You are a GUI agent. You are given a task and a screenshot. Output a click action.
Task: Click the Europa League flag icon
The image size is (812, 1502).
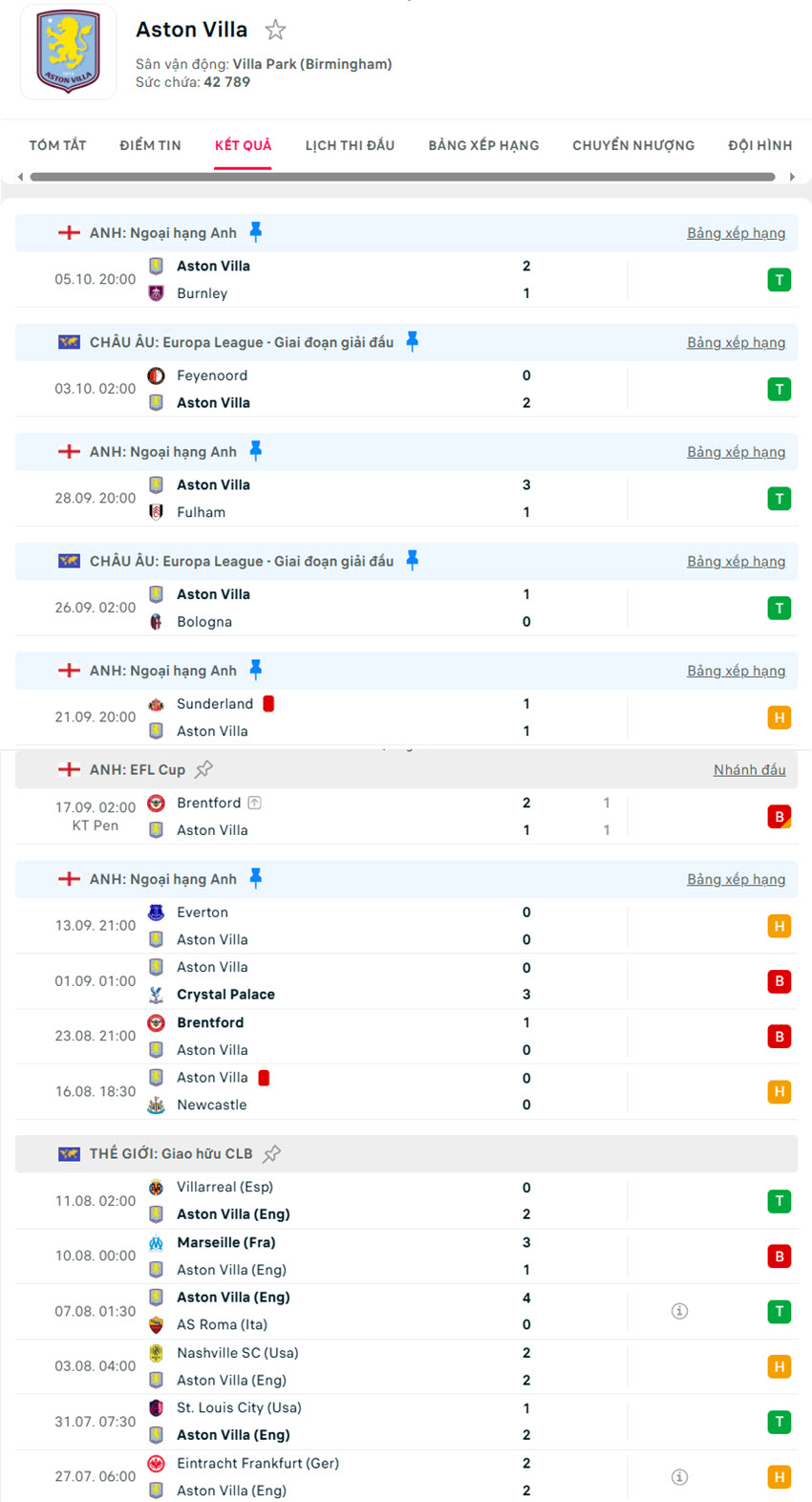[69, 341]
